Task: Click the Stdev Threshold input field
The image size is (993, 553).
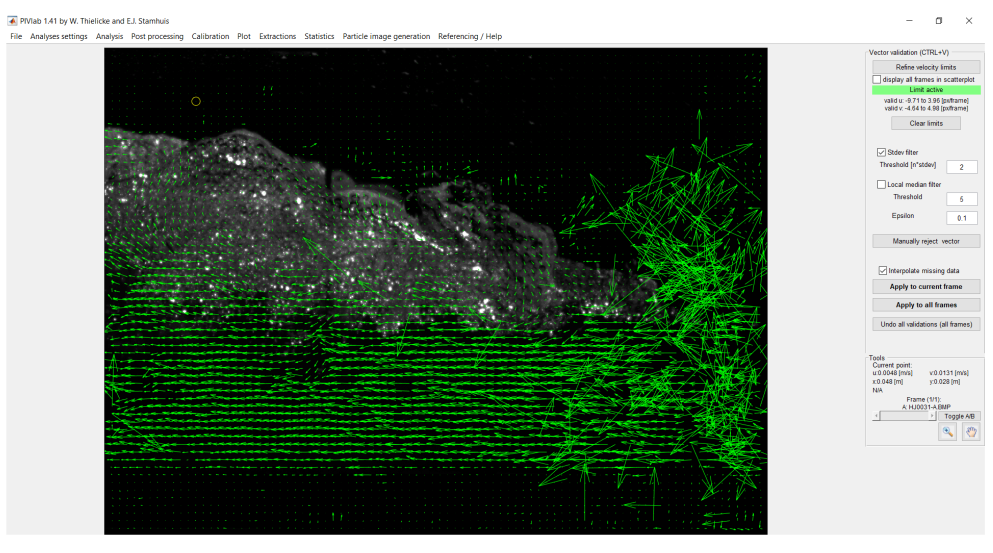Action: click(x=961, y=167)
